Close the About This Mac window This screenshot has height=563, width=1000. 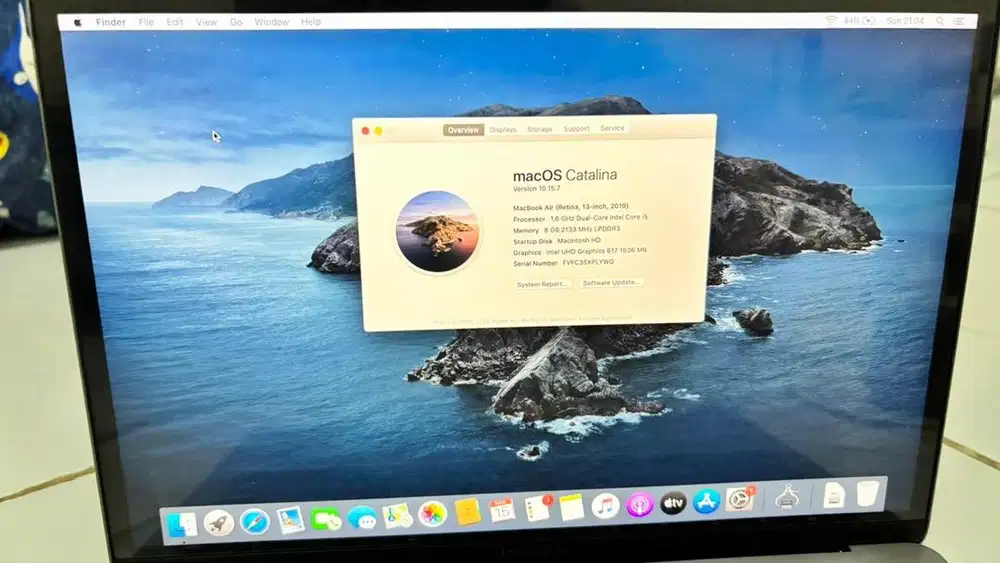click(x=365, y=131)
